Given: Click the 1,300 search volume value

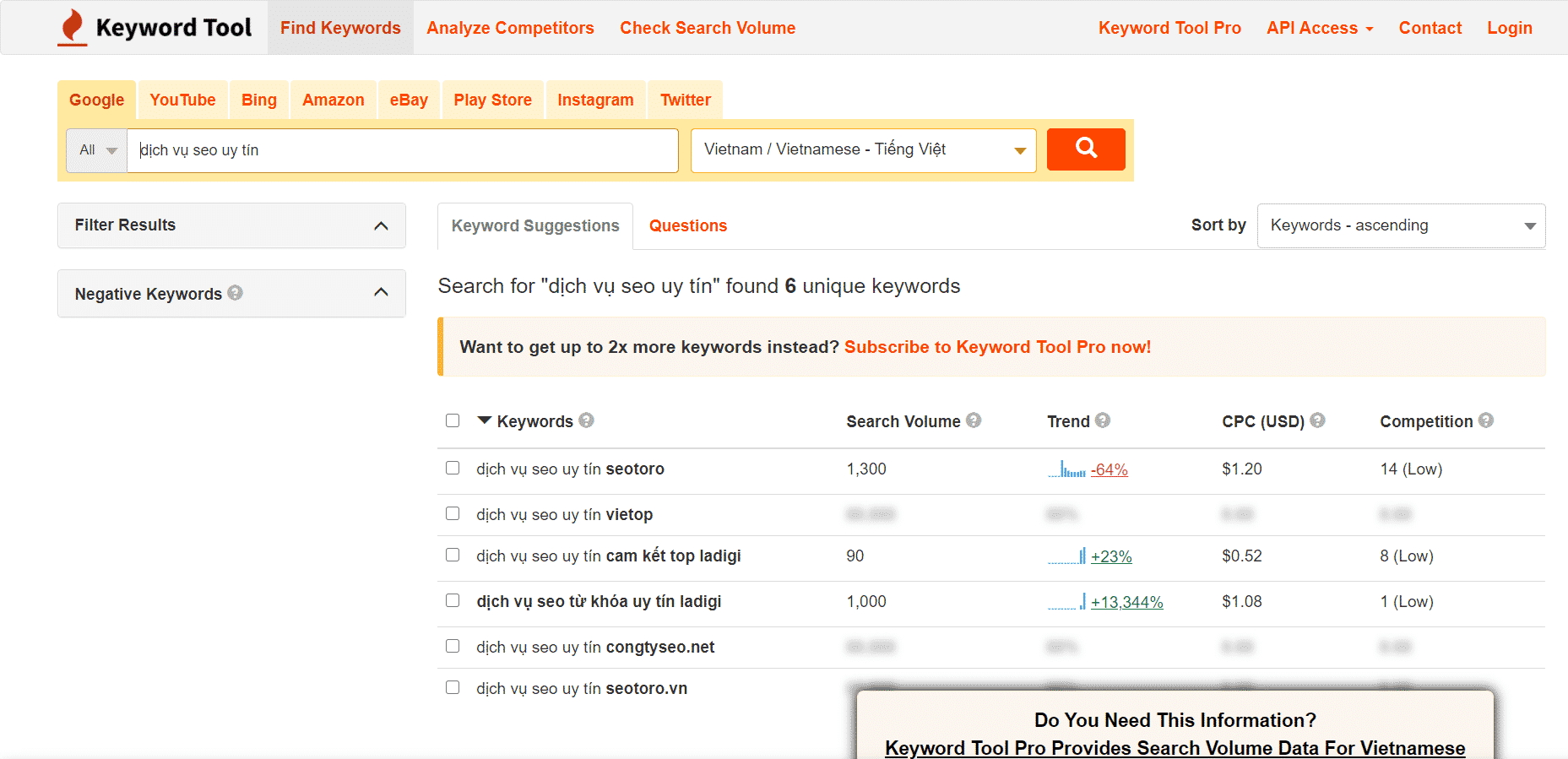Looking at the screenshot, I should (x=866, y=469).
